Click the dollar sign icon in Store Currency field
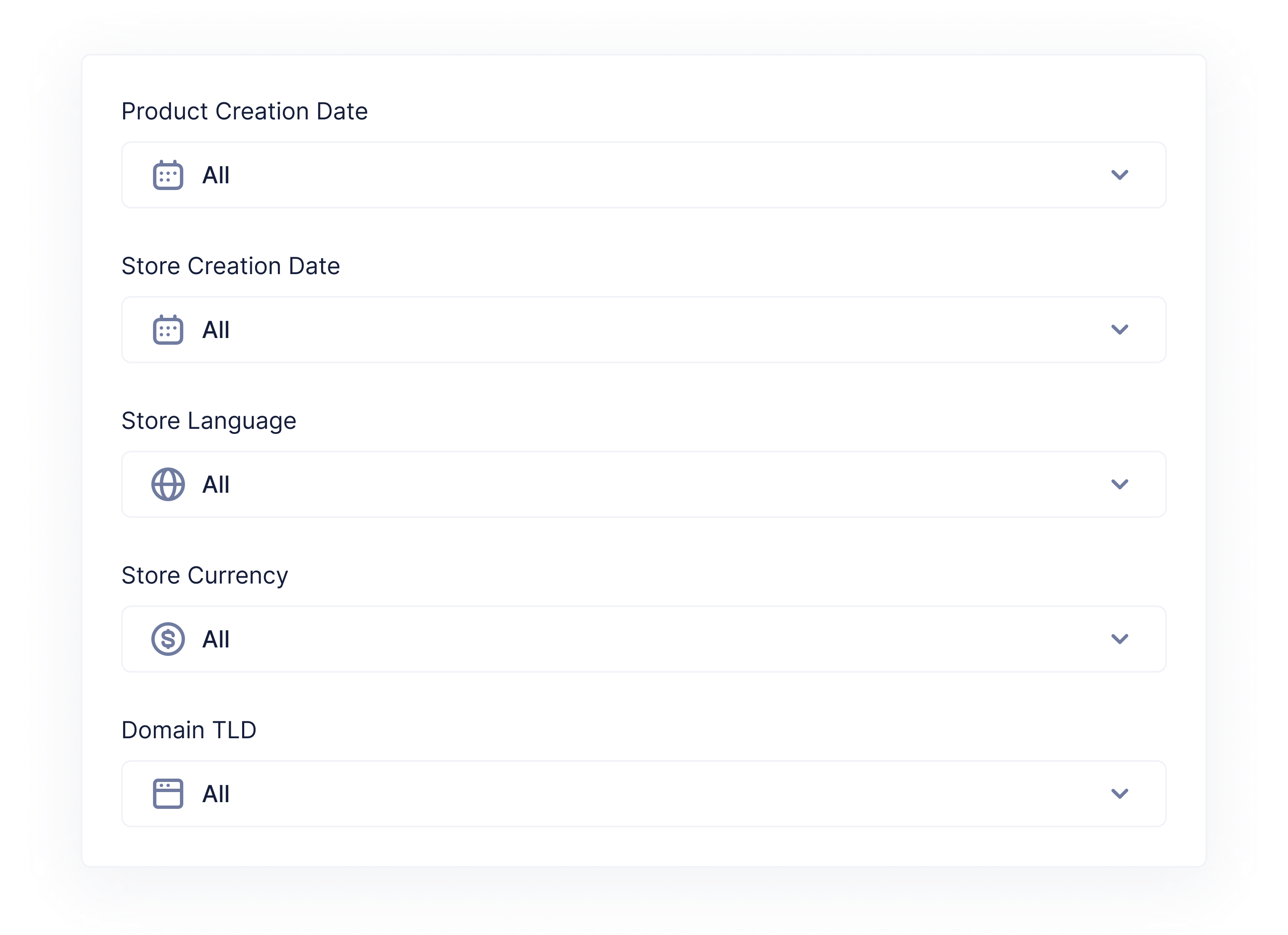Screen dimensions: 1288x935 click(x=168, y=639)
